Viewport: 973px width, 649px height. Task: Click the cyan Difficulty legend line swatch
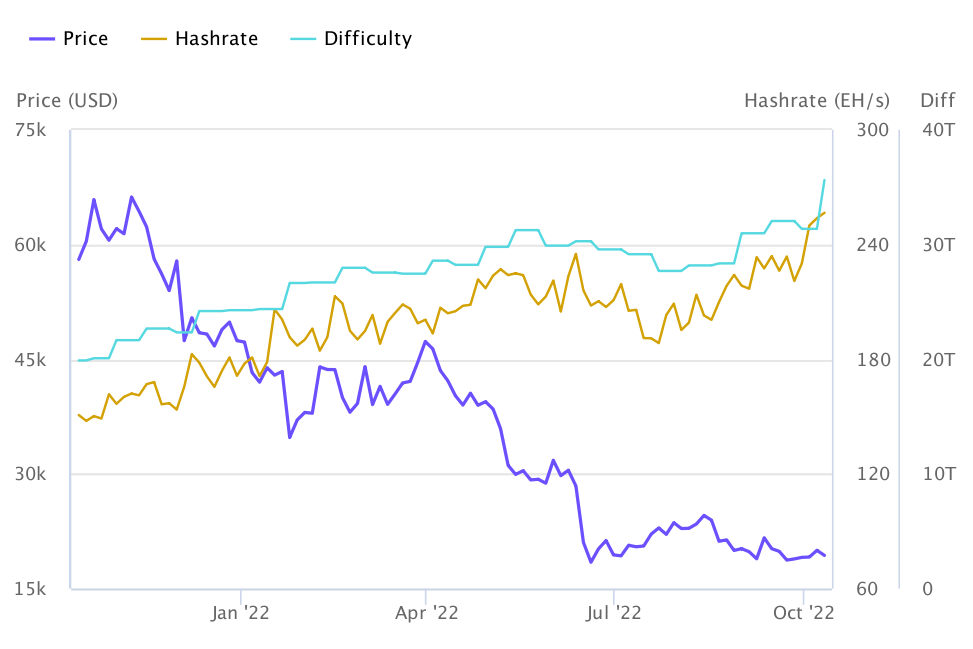[x=303, y=39]
